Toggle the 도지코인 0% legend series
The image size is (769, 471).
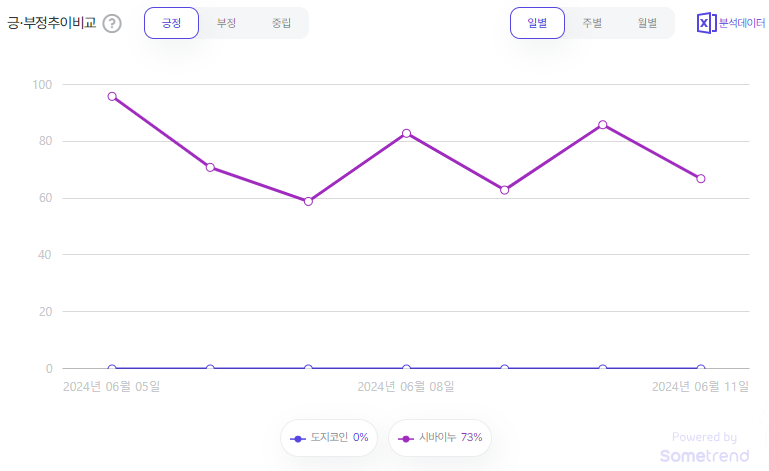pos(329,438)
